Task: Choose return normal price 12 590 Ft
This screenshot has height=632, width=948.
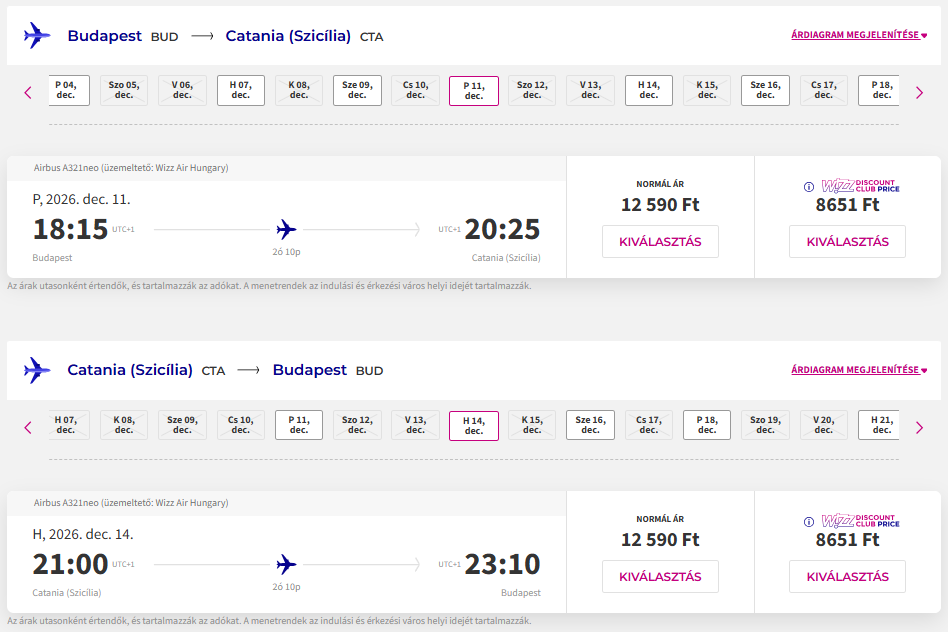Action: coord(660,576)
